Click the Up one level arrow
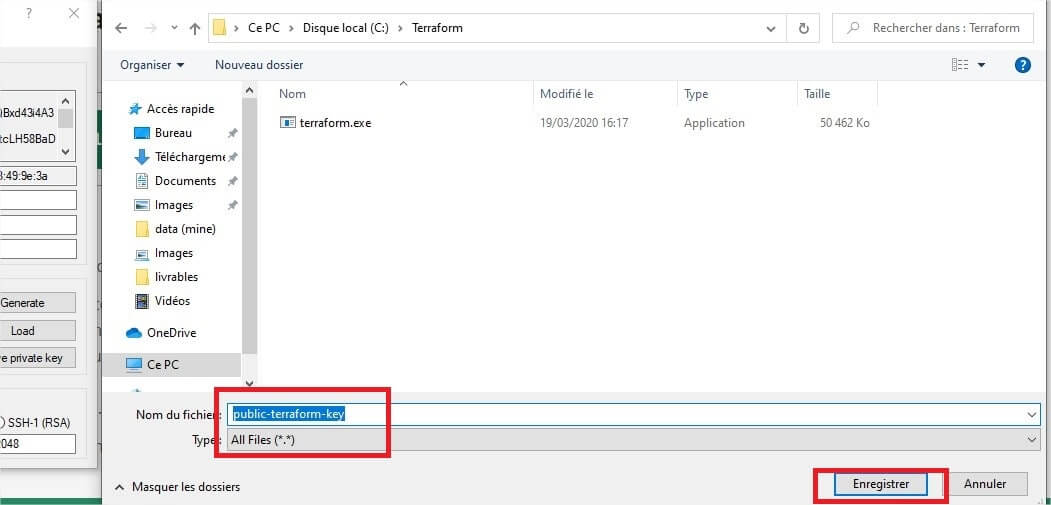 click(x=192, y=28)
